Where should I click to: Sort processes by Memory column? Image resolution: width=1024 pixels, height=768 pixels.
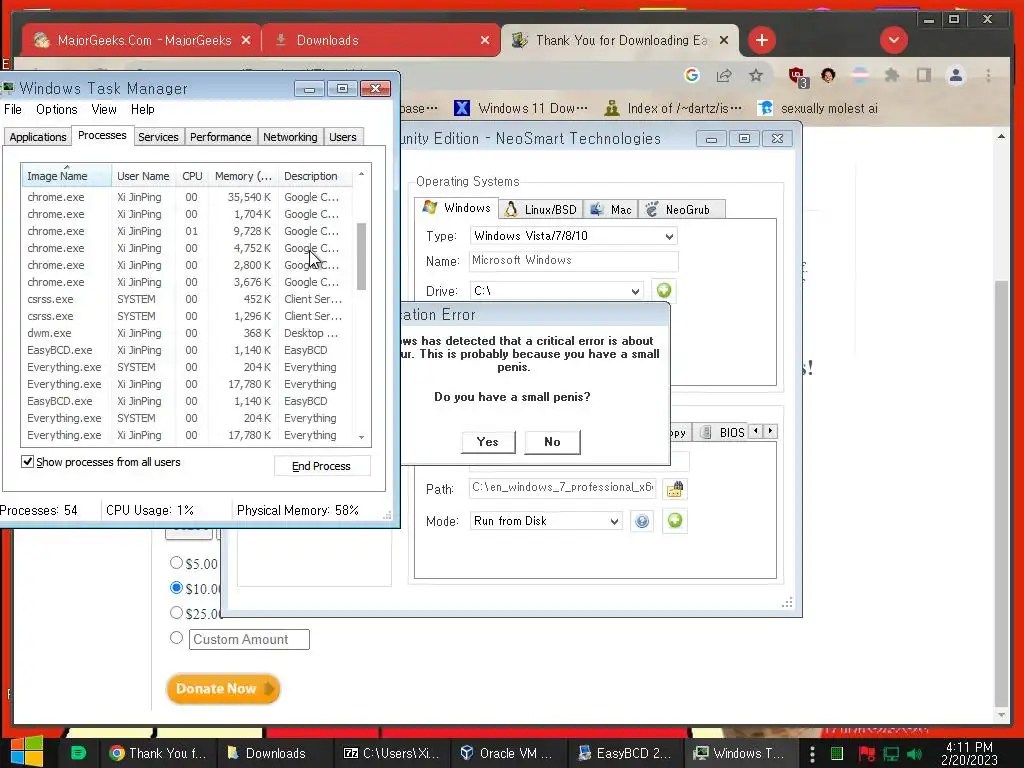tap(243, 176)
